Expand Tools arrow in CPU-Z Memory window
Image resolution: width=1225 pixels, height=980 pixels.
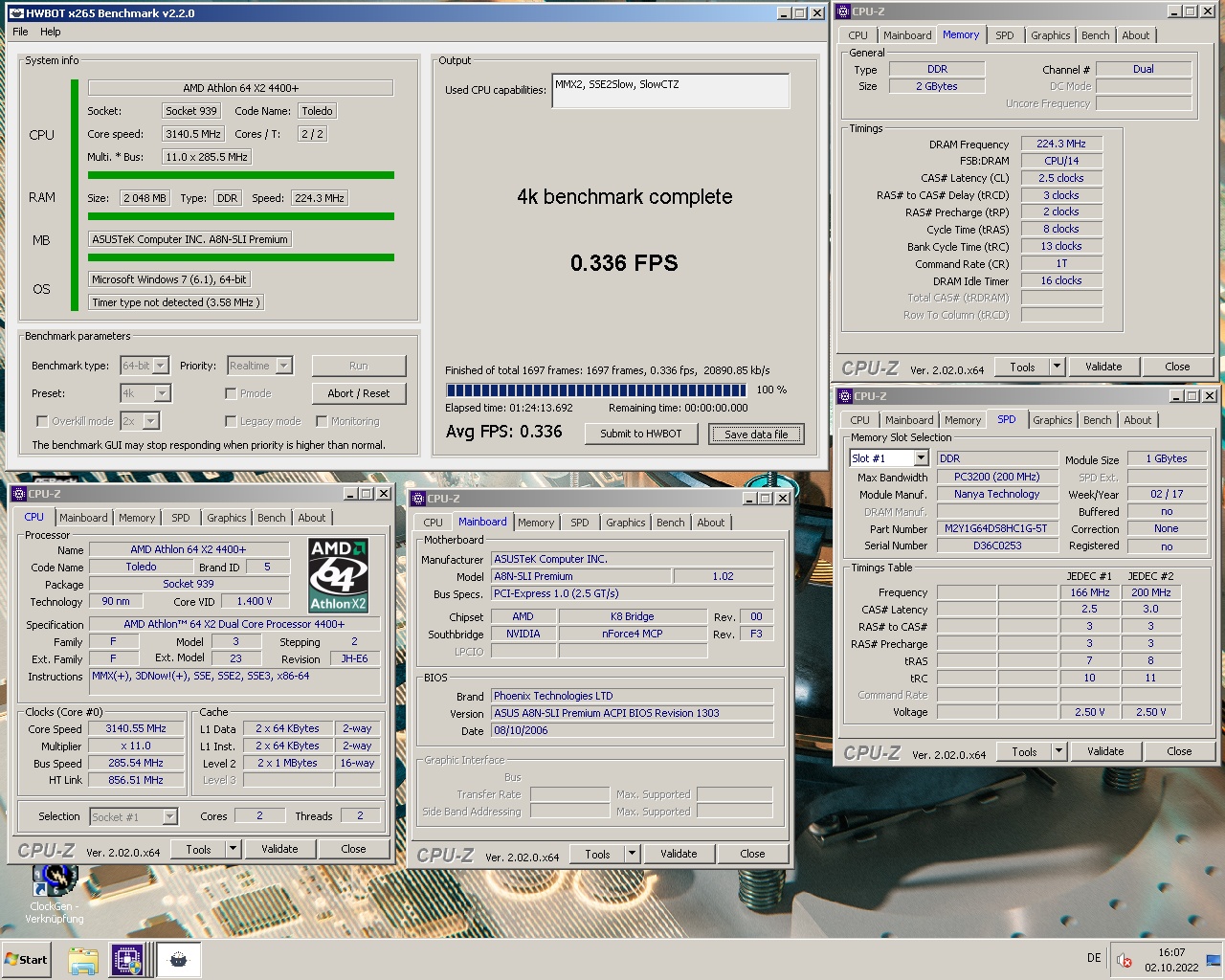coord(1058,367)
